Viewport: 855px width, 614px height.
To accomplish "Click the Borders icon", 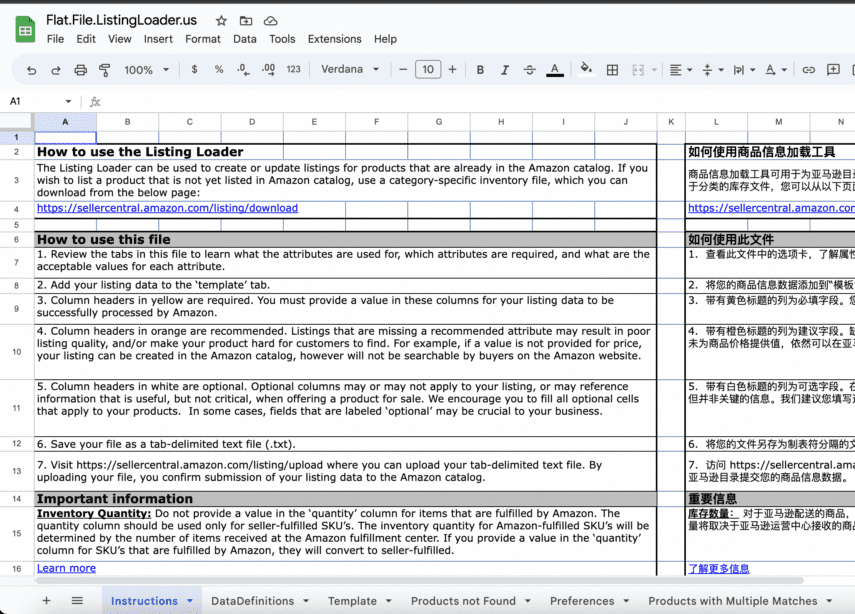I will coord(612,70).
